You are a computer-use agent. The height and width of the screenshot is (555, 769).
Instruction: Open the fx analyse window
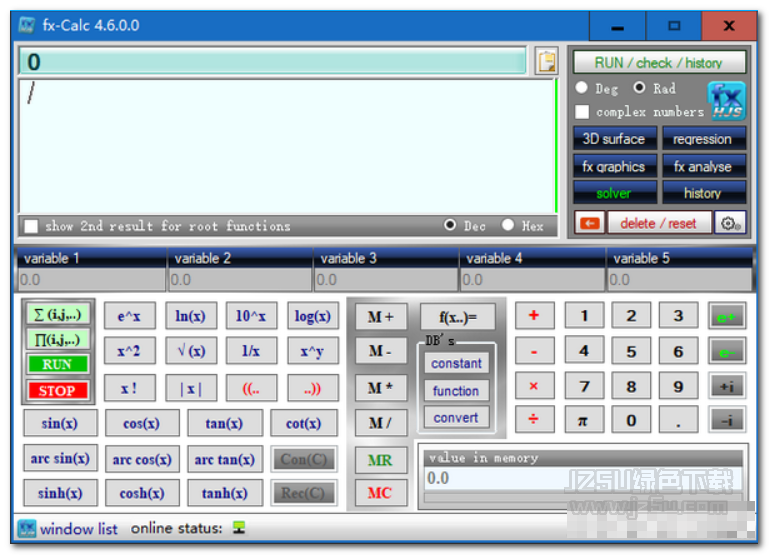pyautogui.click(x=703, y=167)
